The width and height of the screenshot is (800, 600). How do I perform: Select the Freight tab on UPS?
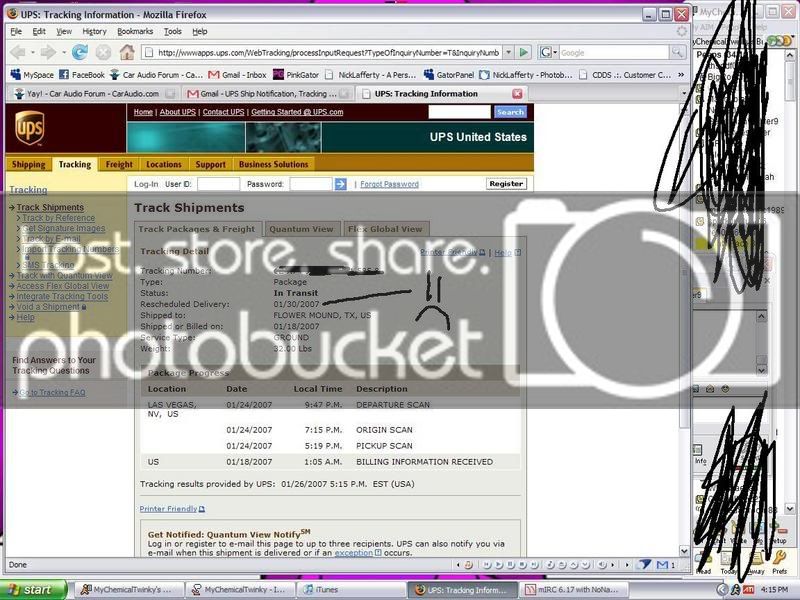[x=119, y=164]
